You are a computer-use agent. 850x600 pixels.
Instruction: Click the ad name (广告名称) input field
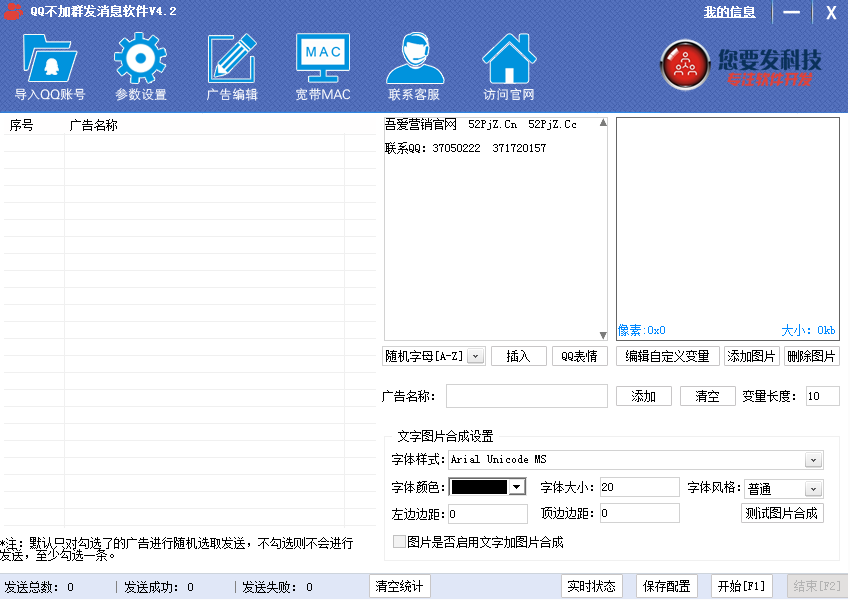click(526, 396)
